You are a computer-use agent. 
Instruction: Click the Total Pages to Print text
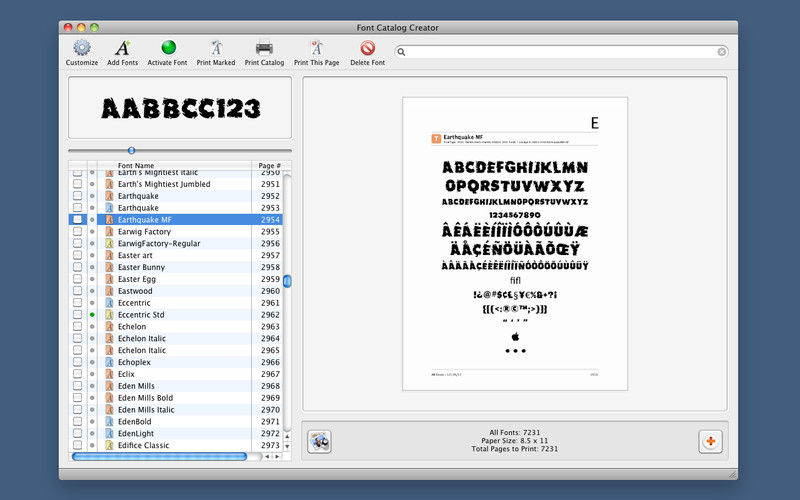point(514,449)
